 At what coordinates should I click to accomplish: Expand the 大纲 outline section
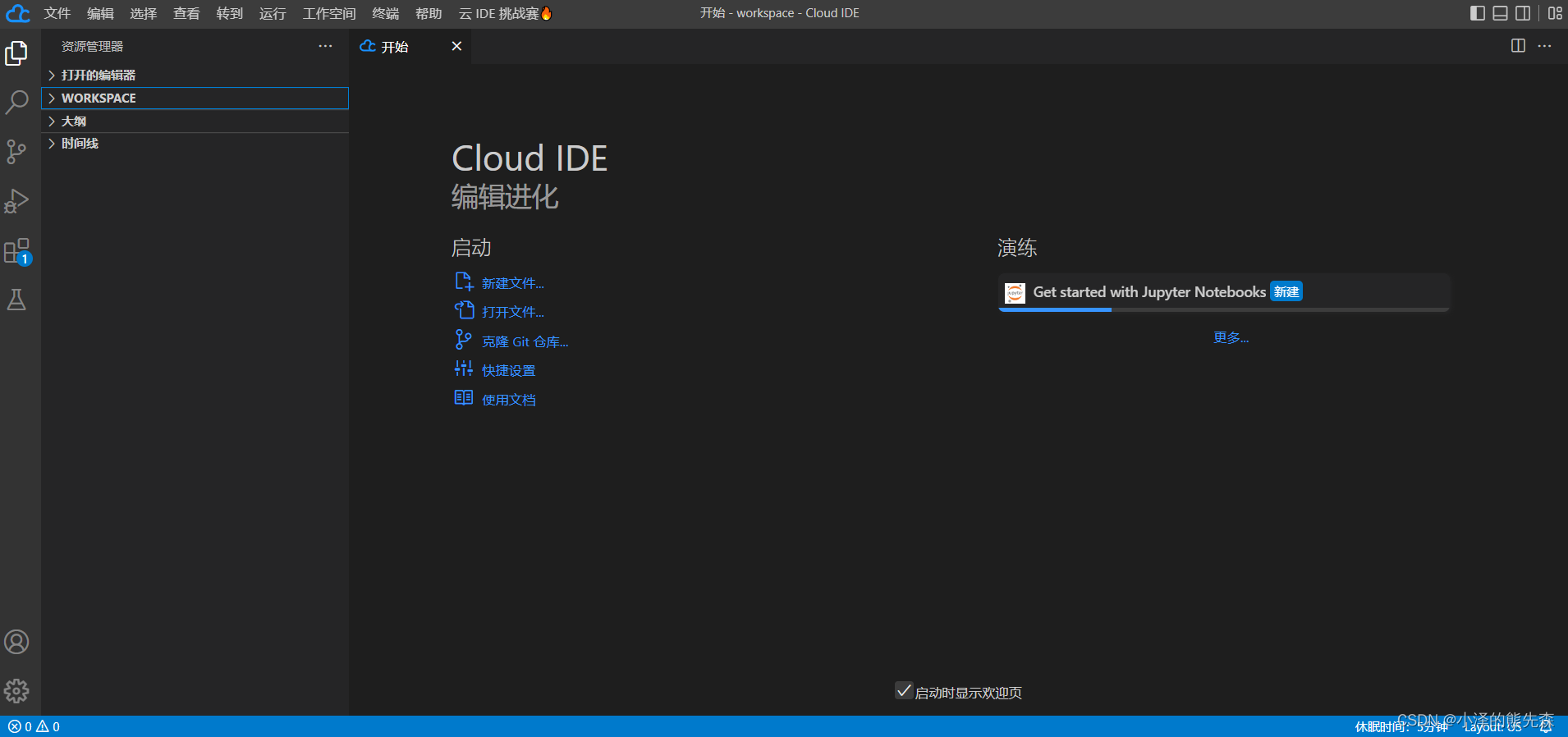[x=195, y=121]
